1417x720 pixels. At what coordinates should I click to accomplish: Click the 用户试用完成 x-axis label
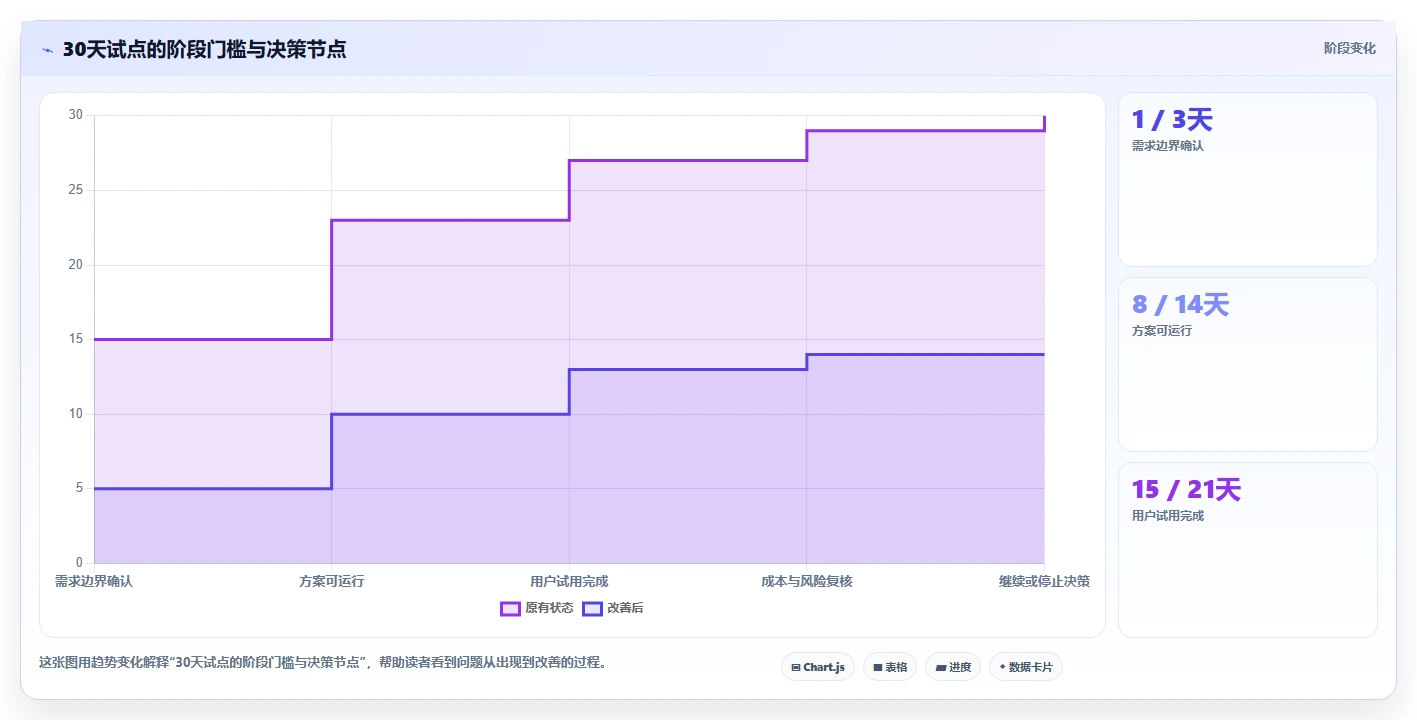click(x=569, y=581)
